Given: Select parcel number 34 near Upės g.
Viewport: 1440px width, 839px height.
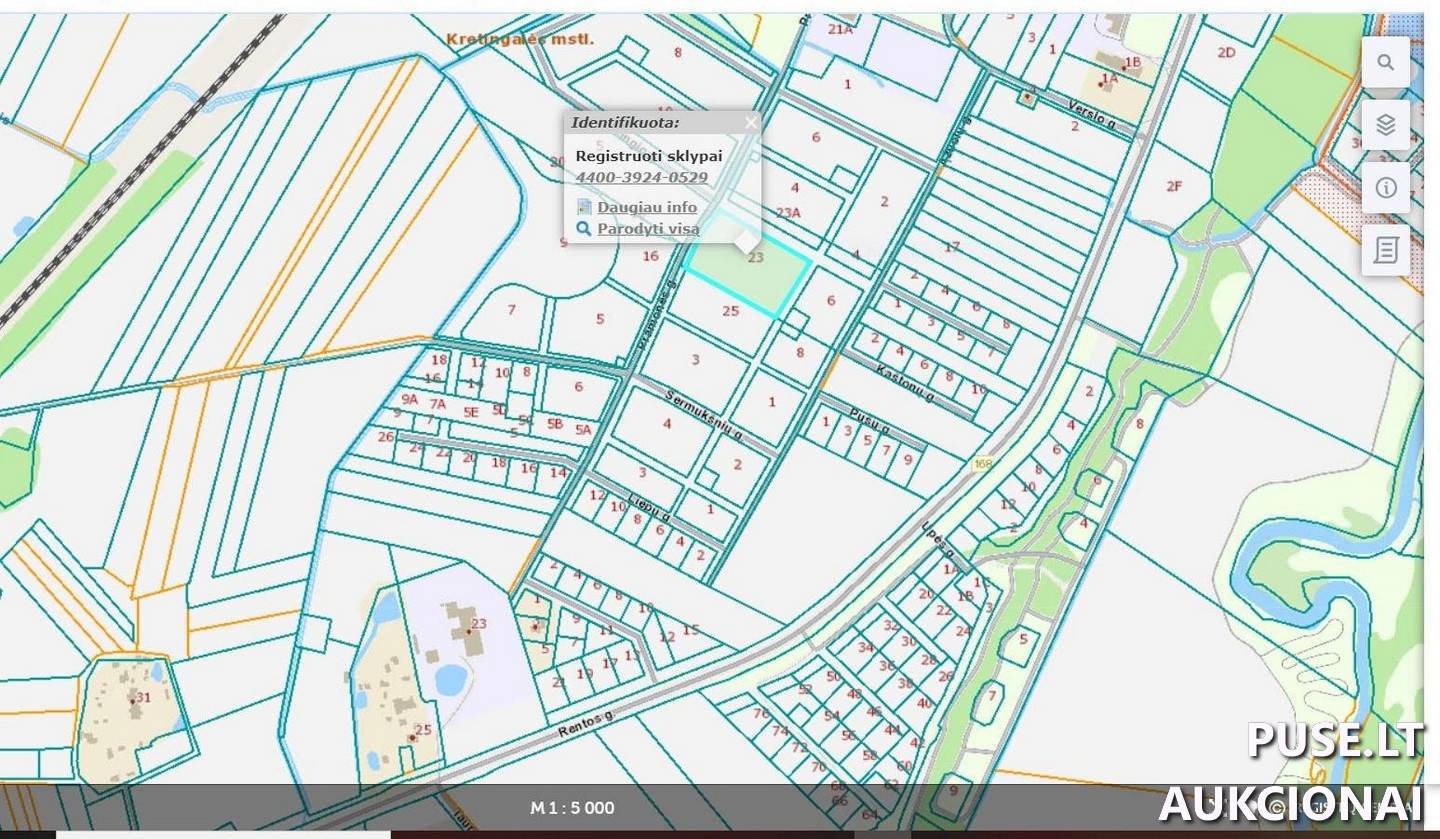Looking at the screenshot, I should click(866, 647).
